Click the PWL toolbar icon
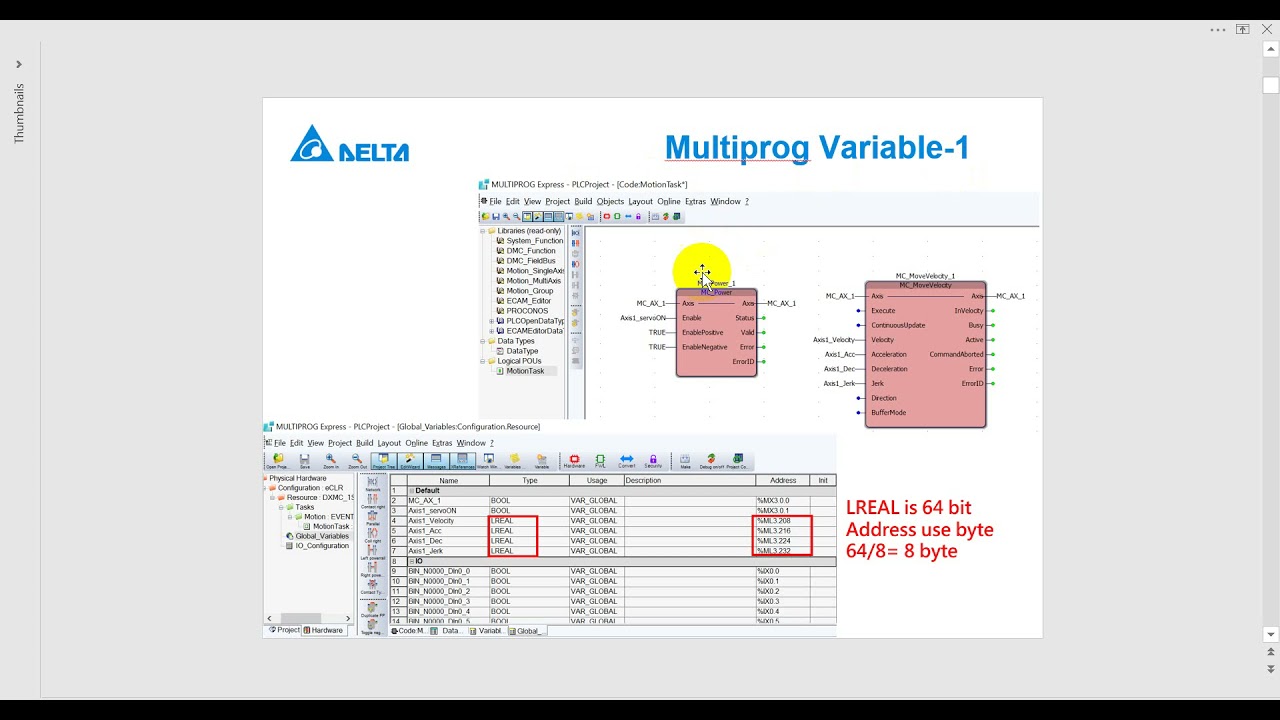This screenshot has width=1280, height=720. click(x=600, y=461)
